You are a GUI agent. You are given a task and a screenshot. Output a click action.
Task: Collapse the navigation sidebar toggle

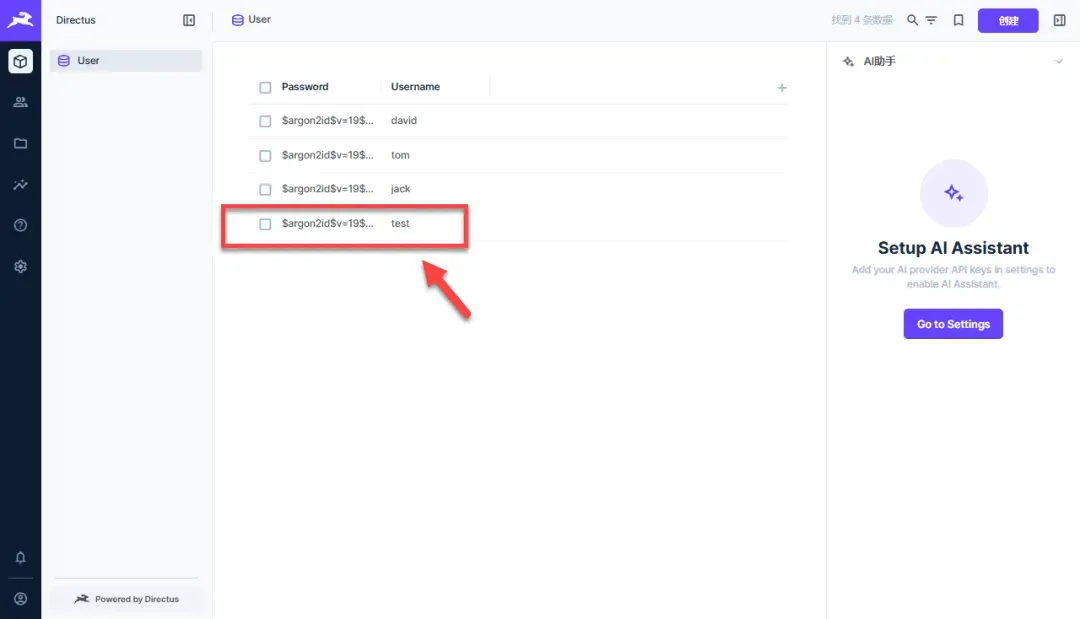tap(189, 20)
